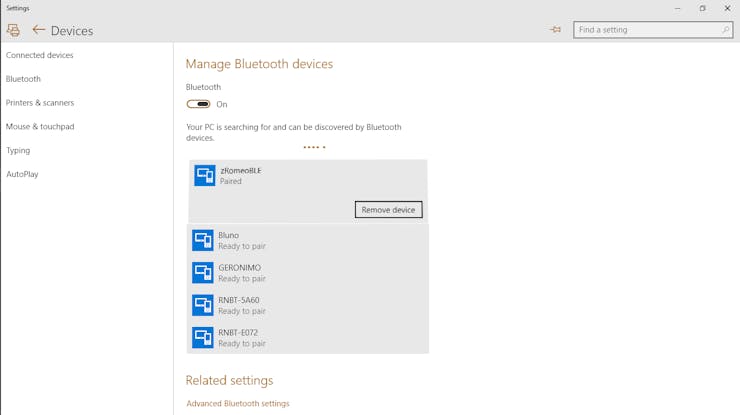Click the Manage Bluetooth devices heading
The width and height of the screenshot is (740, 415).
click(x=259, y=64)
